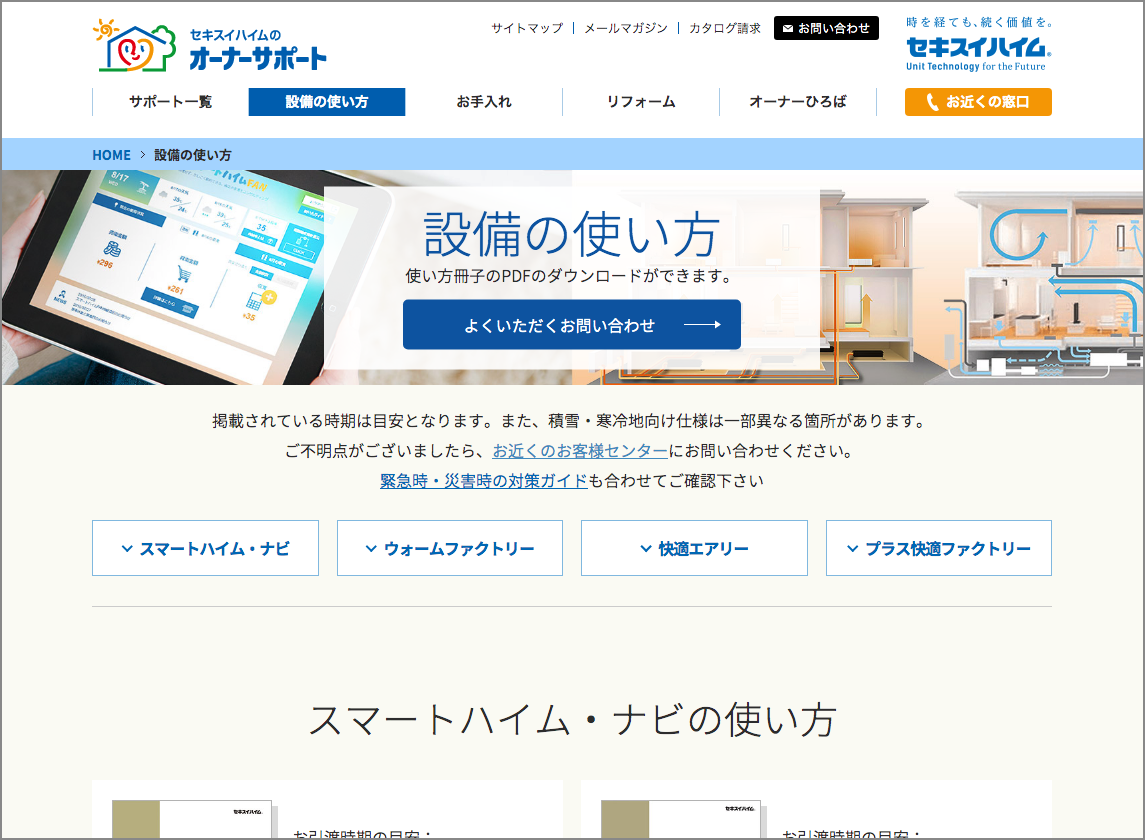The width and height of the screenshot is (1145, 840).
Task: Open the サイトマップ link in header
Action: 527,28
